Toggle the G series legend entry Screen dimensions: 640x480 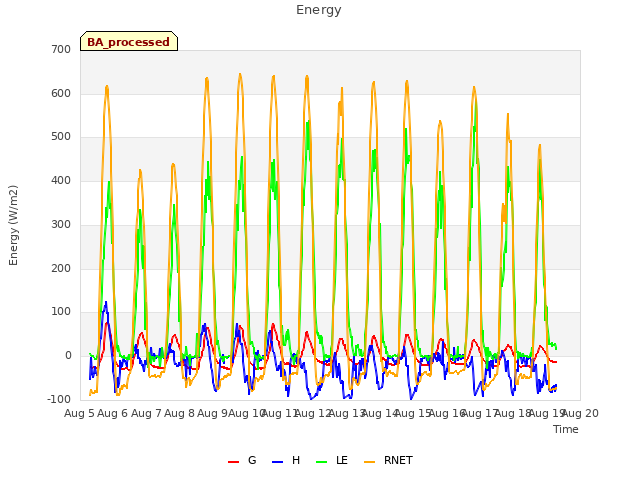click(x=242, y=461)
